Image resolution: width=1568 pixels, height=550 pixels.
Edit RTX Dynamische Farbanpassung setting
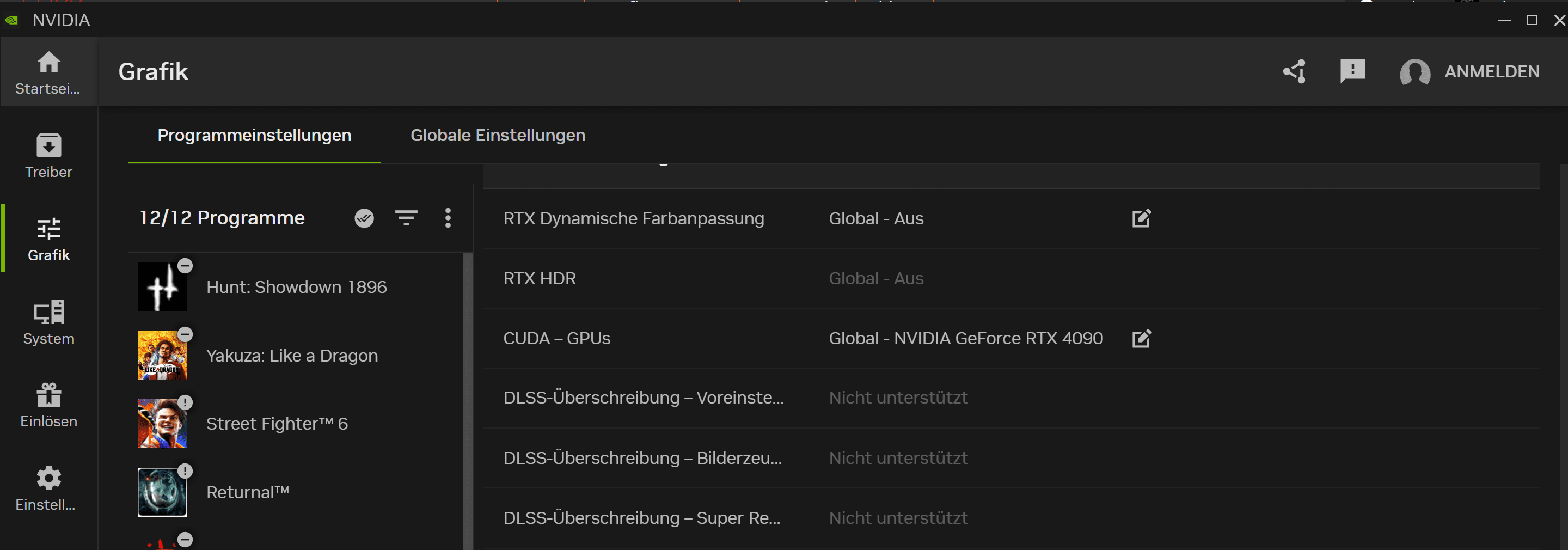pos(1141,218)
